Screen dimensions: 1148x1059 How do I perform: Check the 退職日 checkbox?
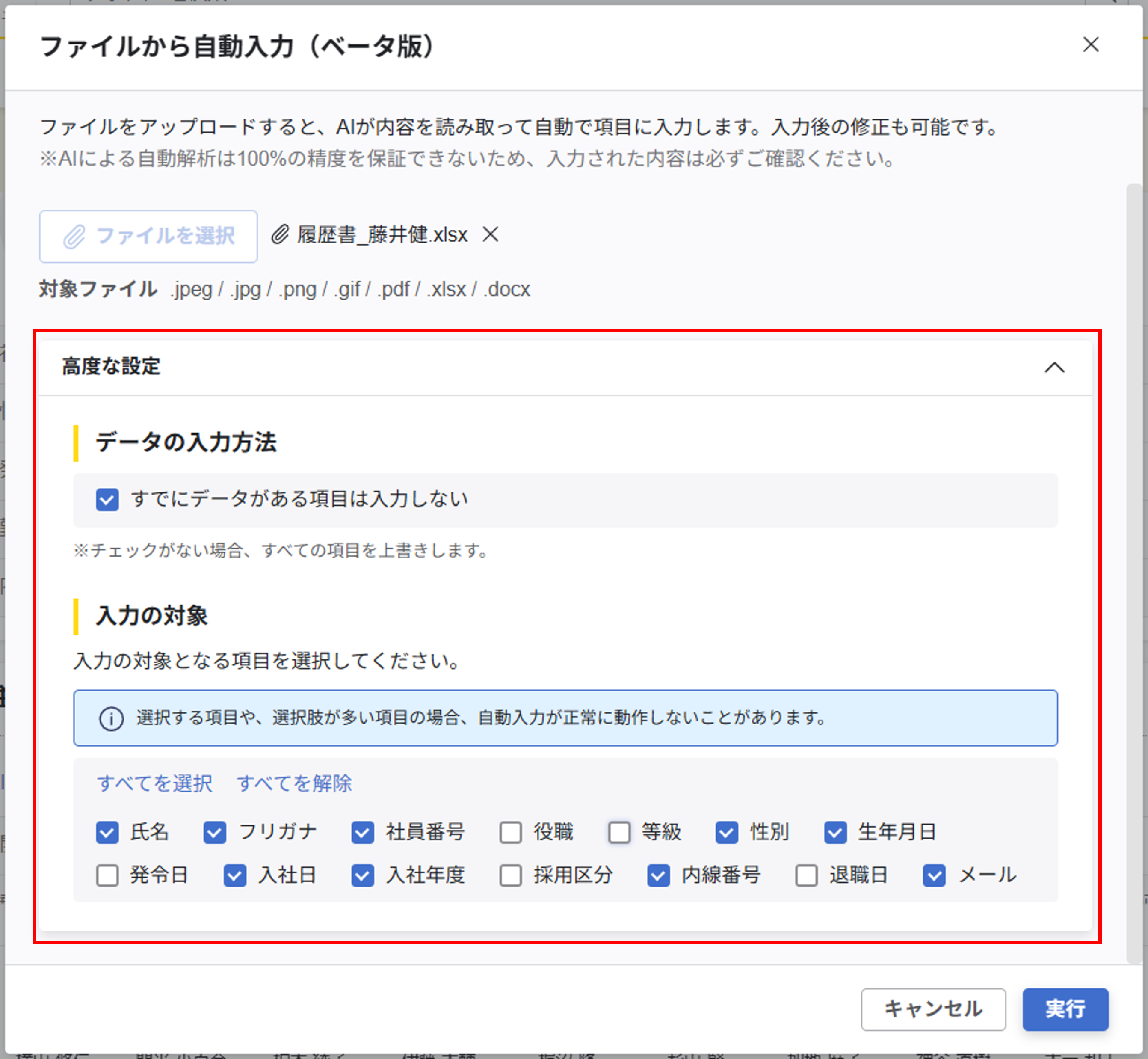[x=806, y=875]
